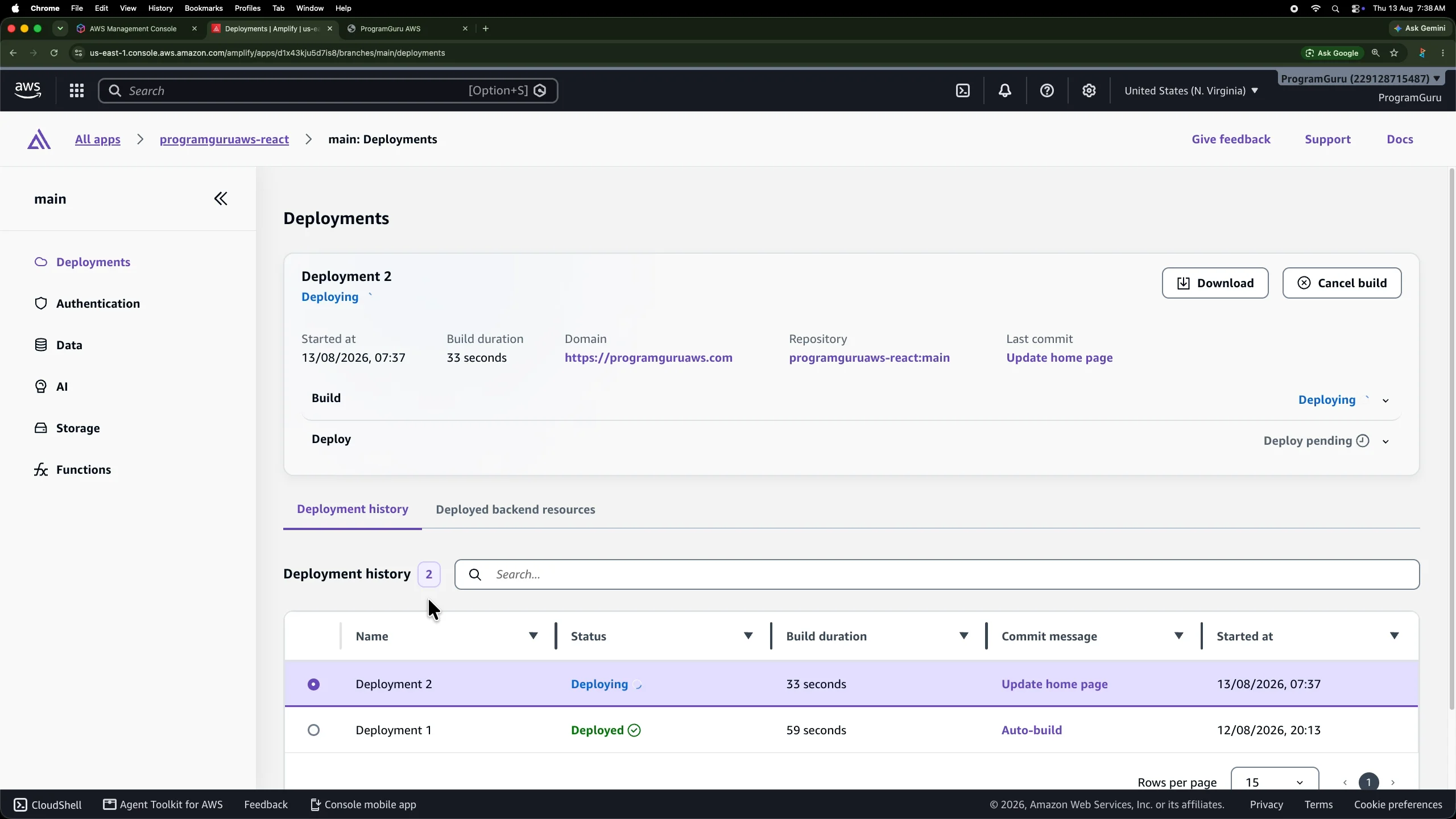Open the United States (N. Virginia) region selector
Image resolution: width=1456 pixels, height=819 pixels.
[x=1191, y=90]
